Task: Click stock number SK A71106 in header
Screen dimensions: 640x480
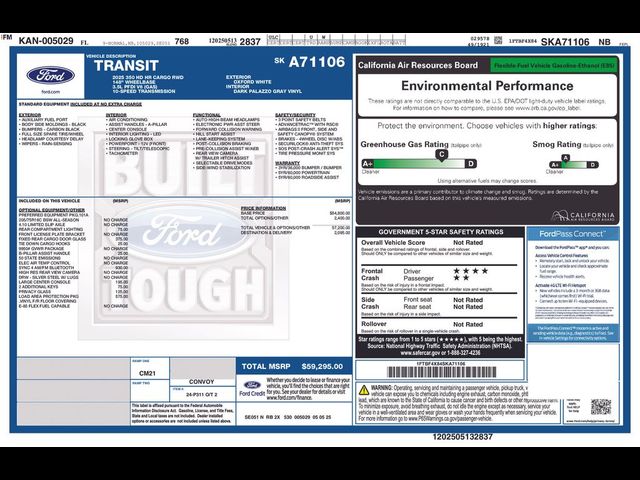Action: coord(310,62)
